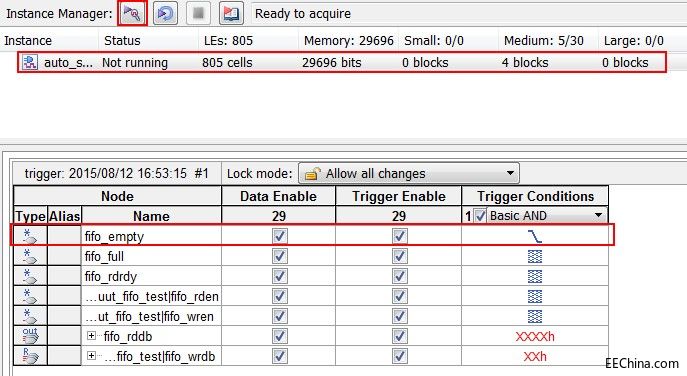Click the node type icon for fifo_rden
Viewport: 687px width, 376px height.
pyautogui.click(x=29, y=297)
